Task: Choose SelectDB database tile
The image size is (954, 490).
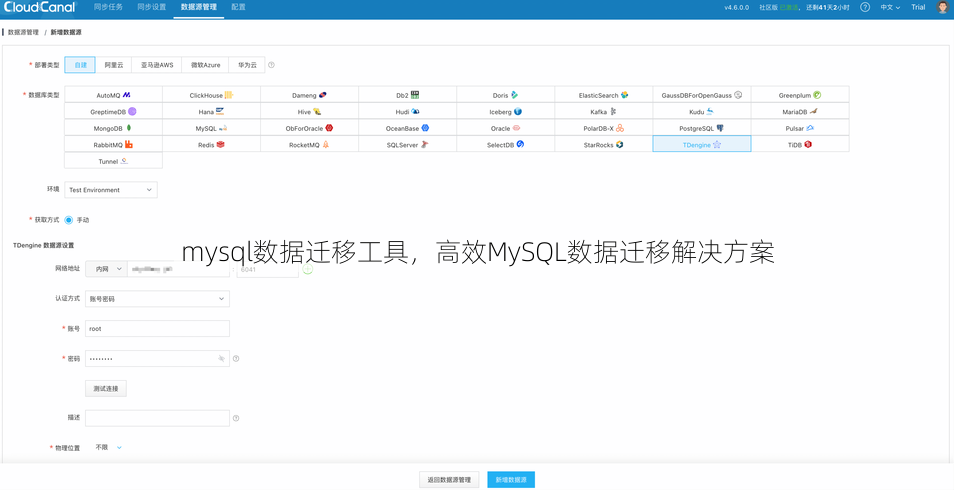Action: tap(505, 144)
